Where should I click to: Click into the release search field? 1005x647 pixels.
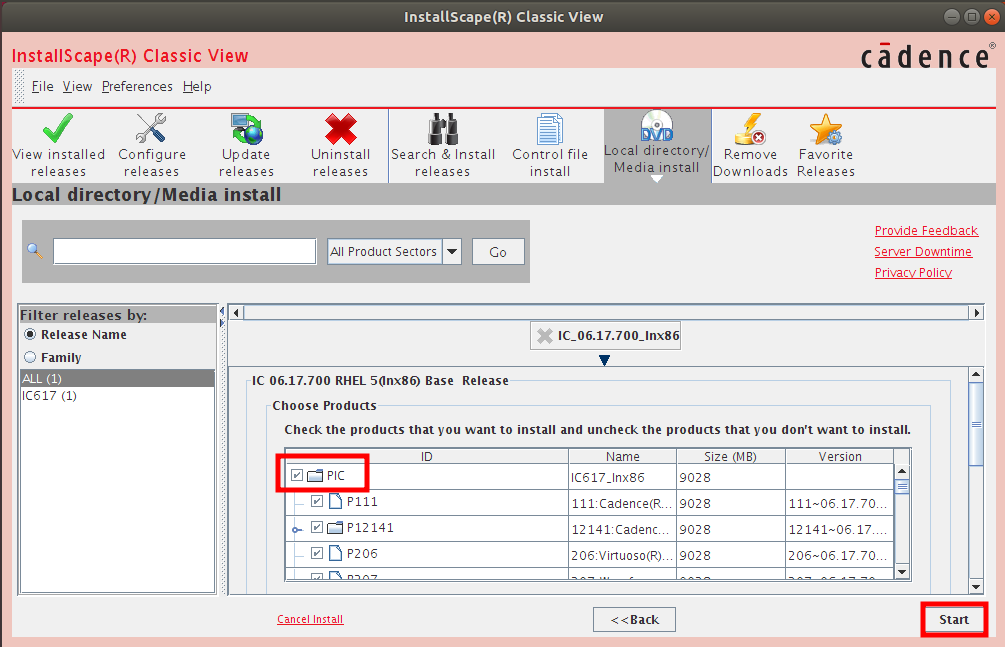coord(185,251)
